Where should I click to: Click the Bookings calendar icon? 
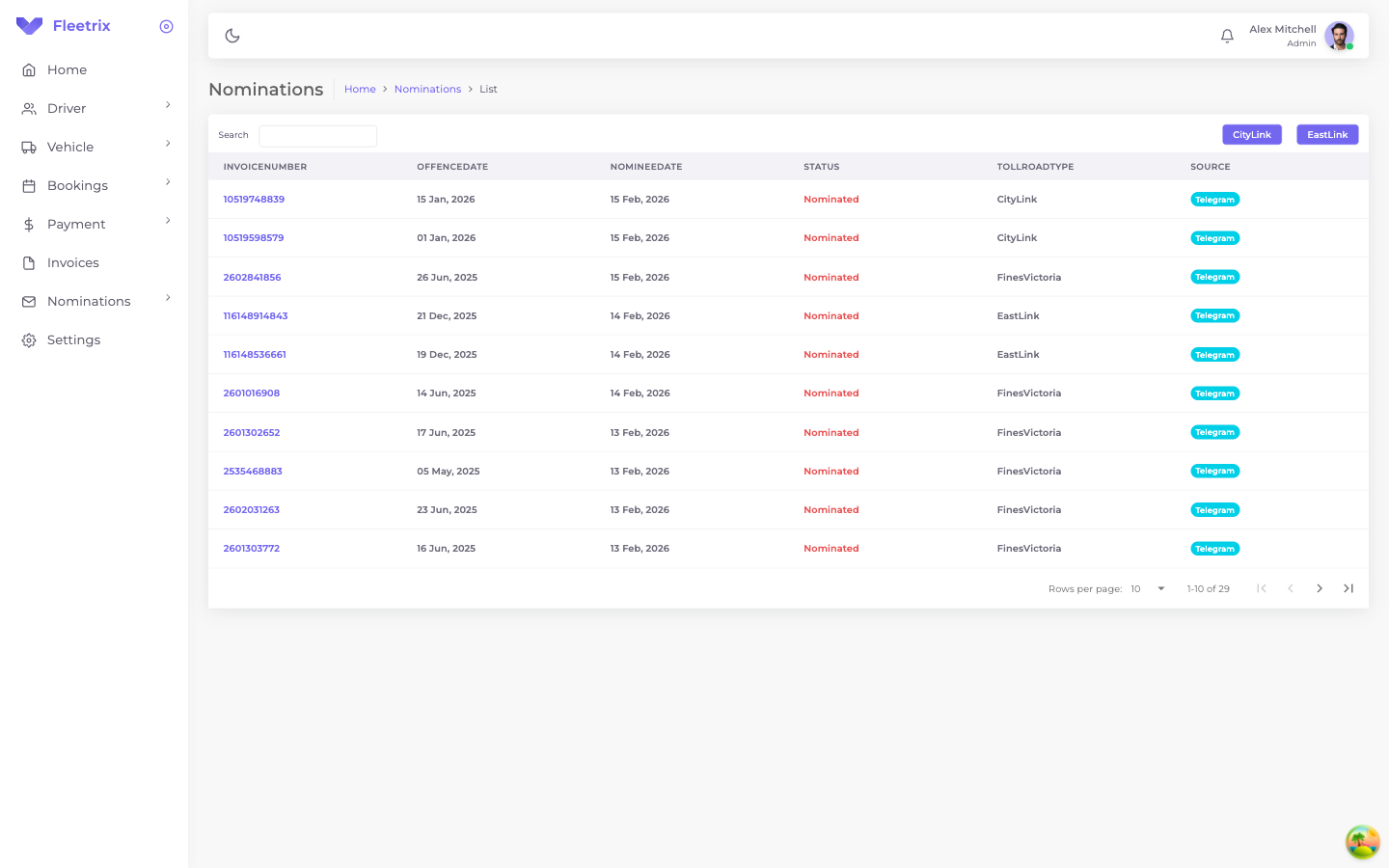[29, 186]
